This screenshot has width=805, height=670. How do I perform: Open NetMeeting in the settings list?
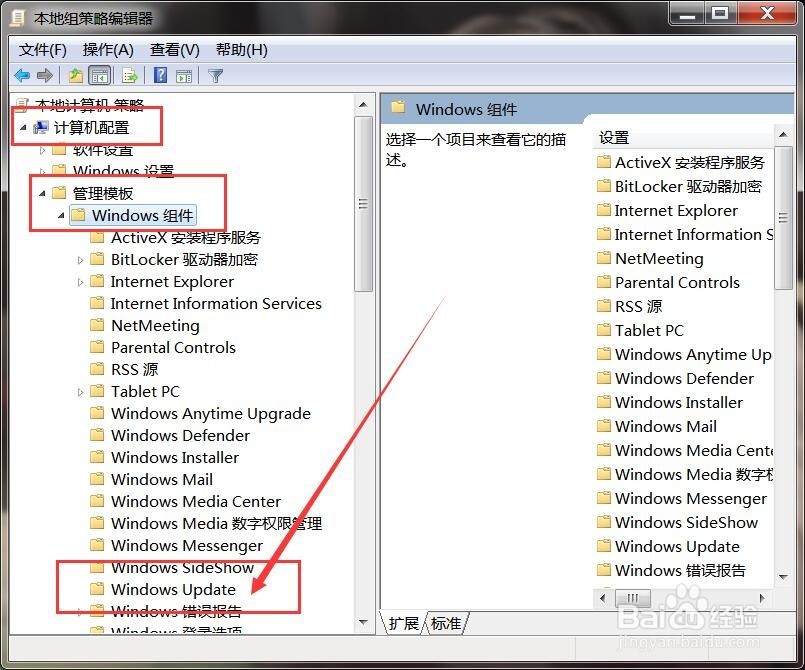point(659,258)
